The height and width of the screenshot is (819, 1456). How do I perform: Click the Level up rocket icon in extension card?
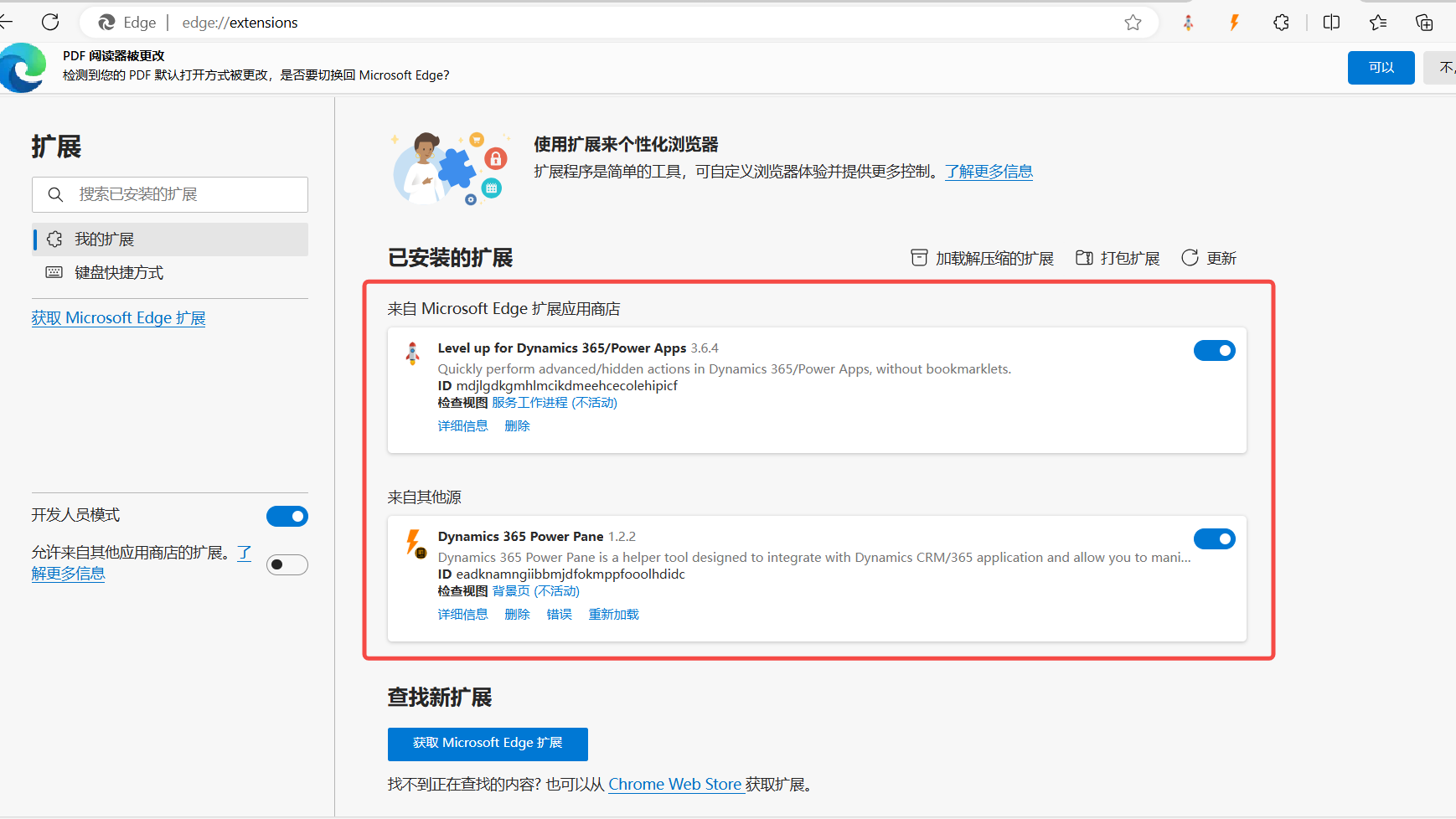(412, 353)
